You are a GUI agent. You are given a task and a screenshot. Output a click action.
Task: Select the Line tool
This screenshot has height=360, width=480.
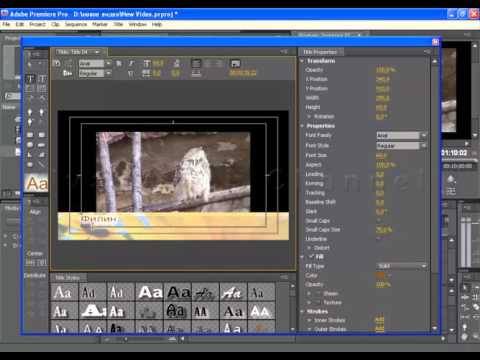coord(42,164)
